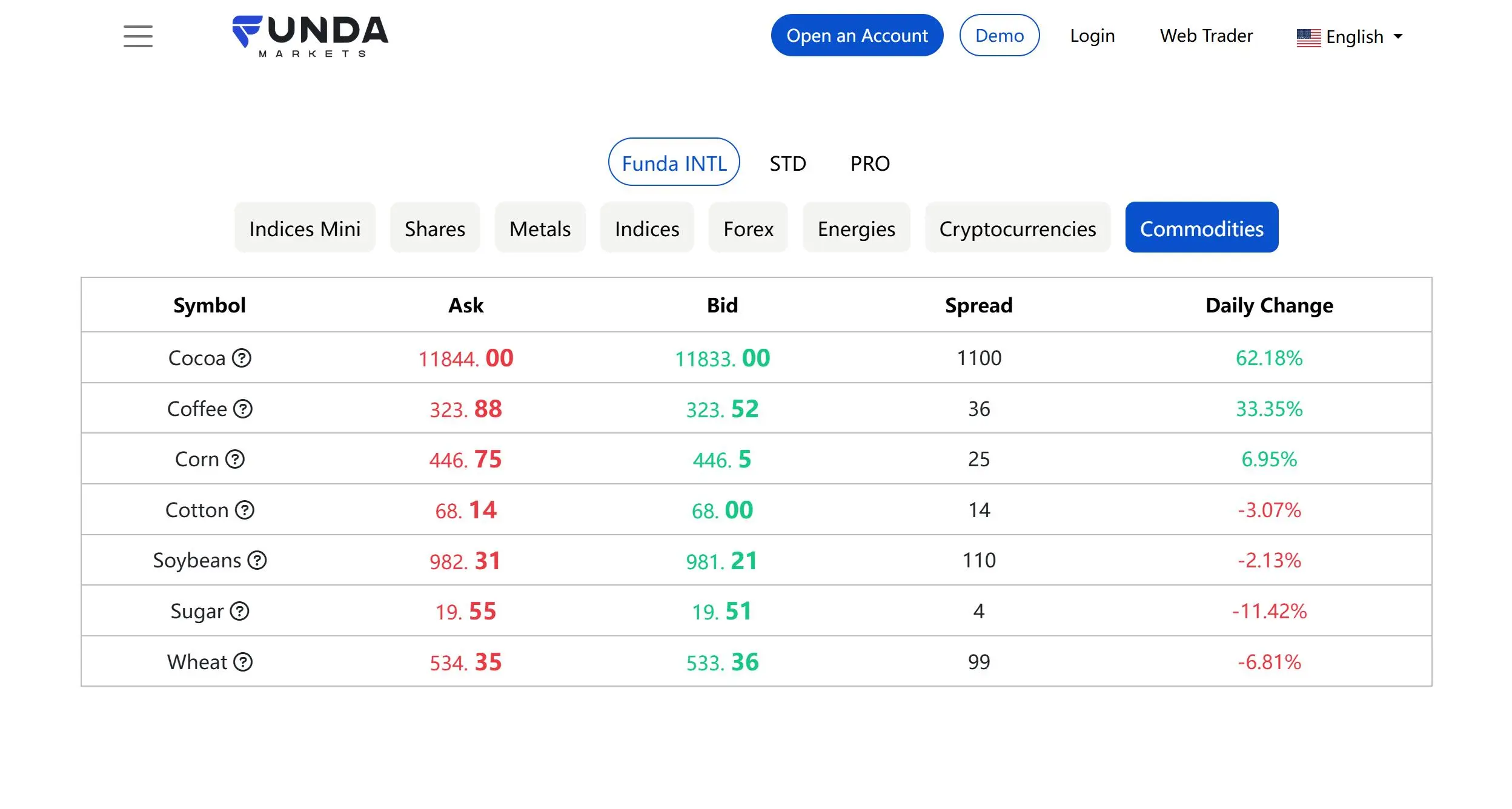Viewport: 1512px width, 809px height.
Task: Click the Cocoa symbol name
Action: (x=197, y=358)
